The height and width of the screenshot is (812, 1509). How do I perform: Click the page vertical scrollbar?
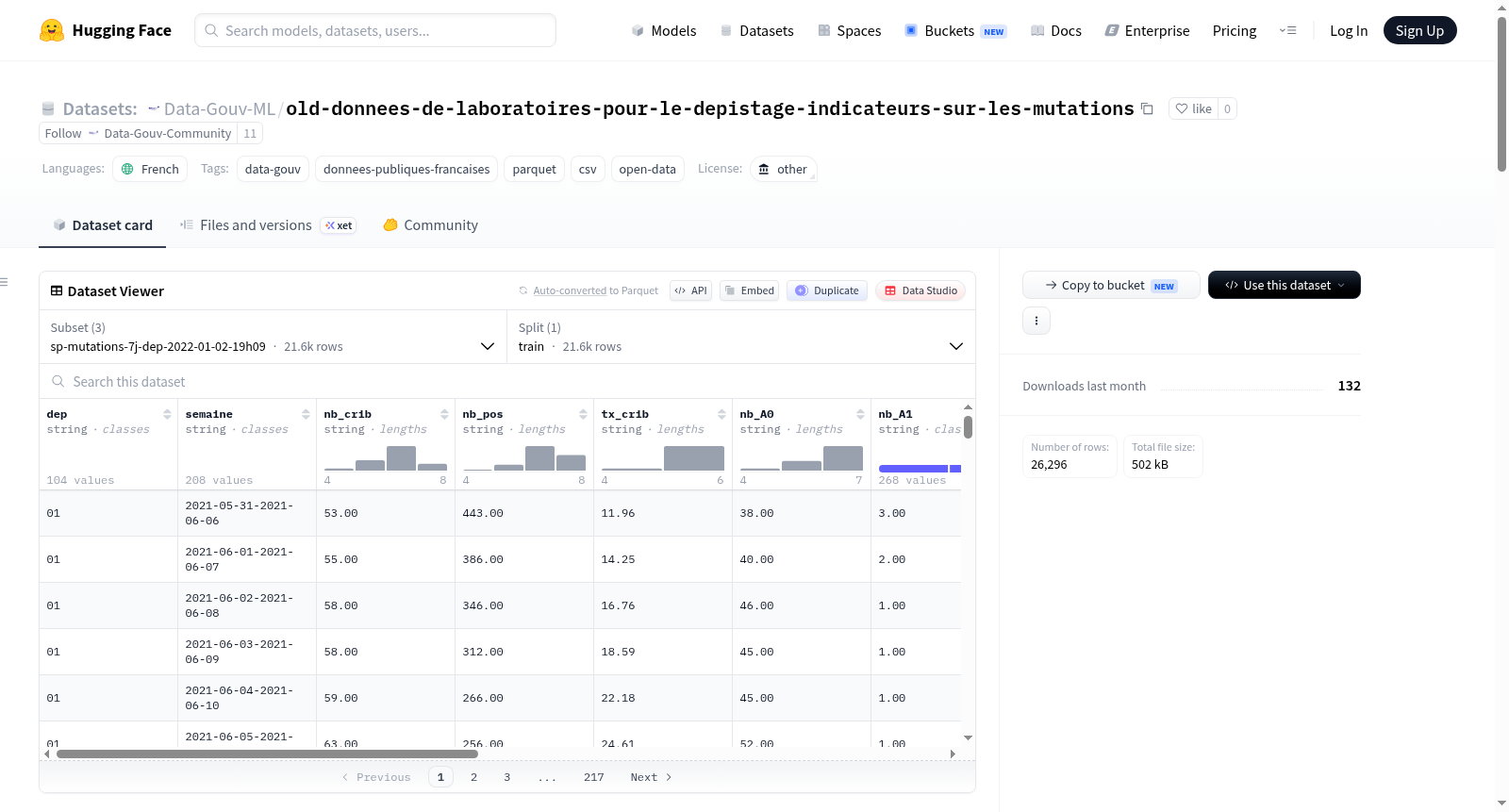(x=1501, y=94)
